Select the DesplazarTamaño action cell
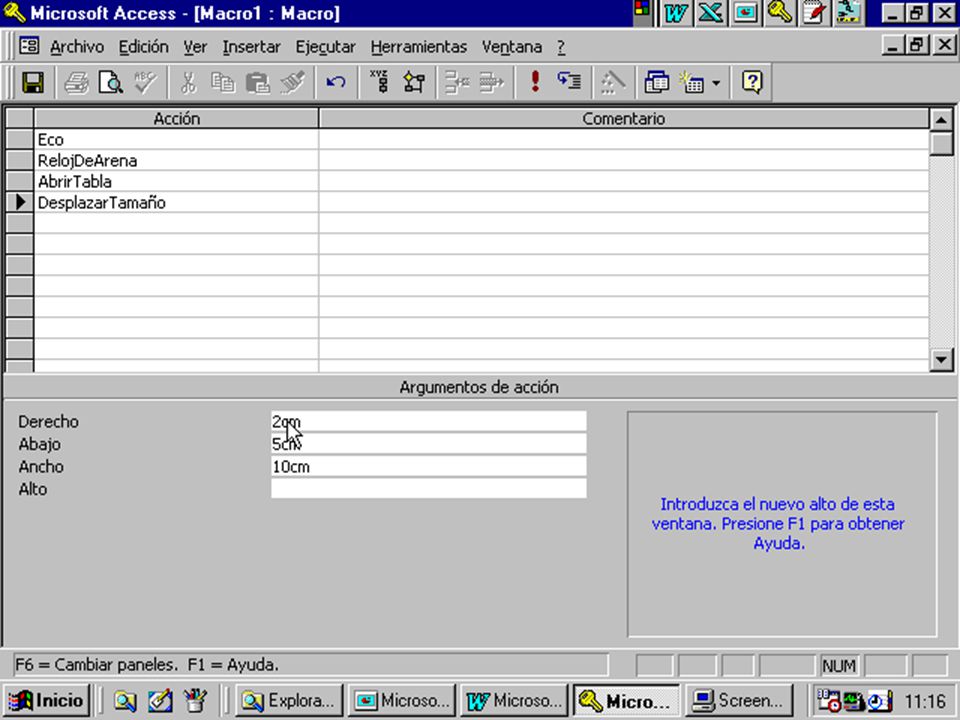Image resolution: width=960 pixels, height=720 pixels. pyautogui.click(x=176, y=203)
